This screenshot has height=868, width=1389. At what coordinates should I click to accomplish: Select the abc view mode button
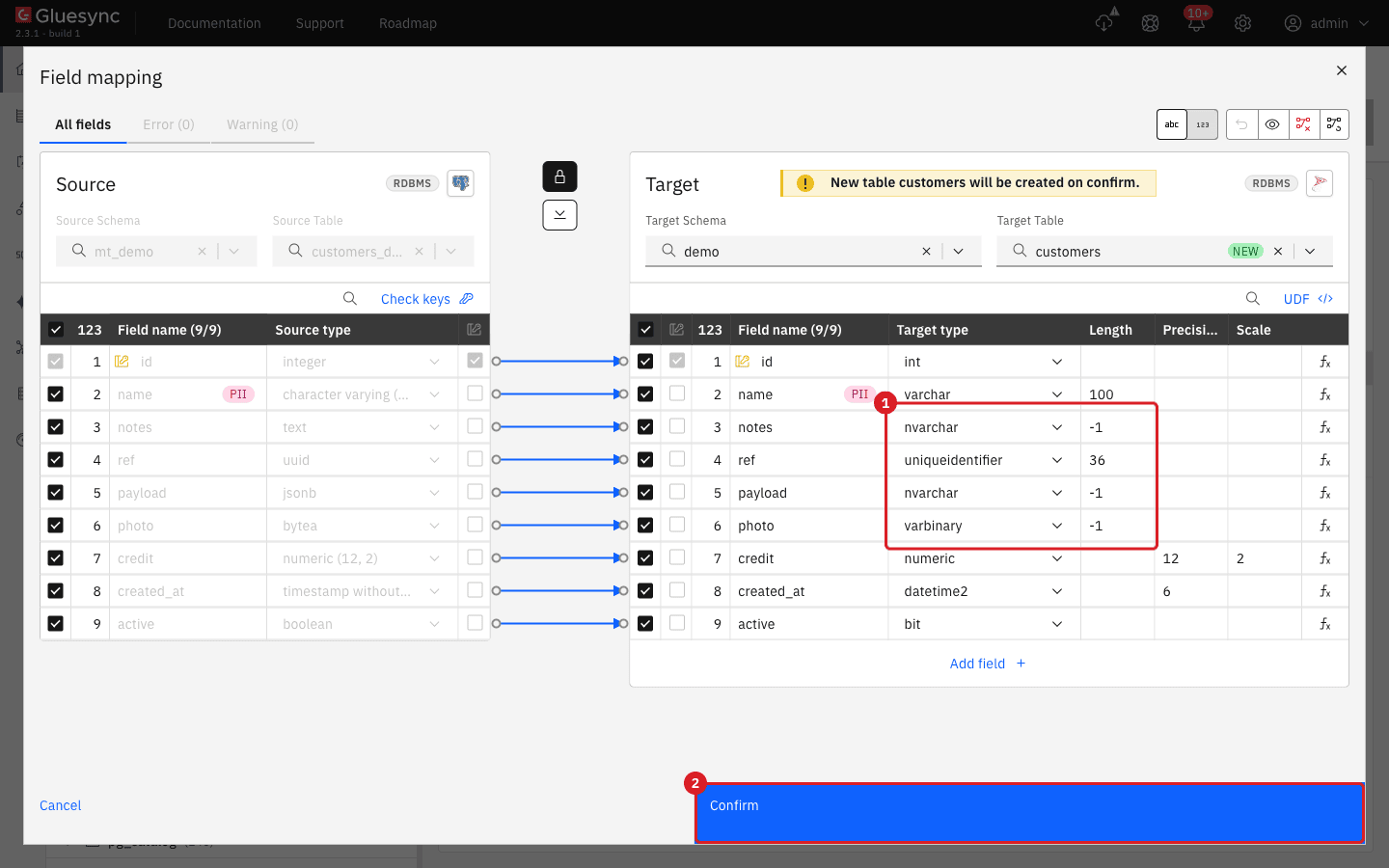1172,124
